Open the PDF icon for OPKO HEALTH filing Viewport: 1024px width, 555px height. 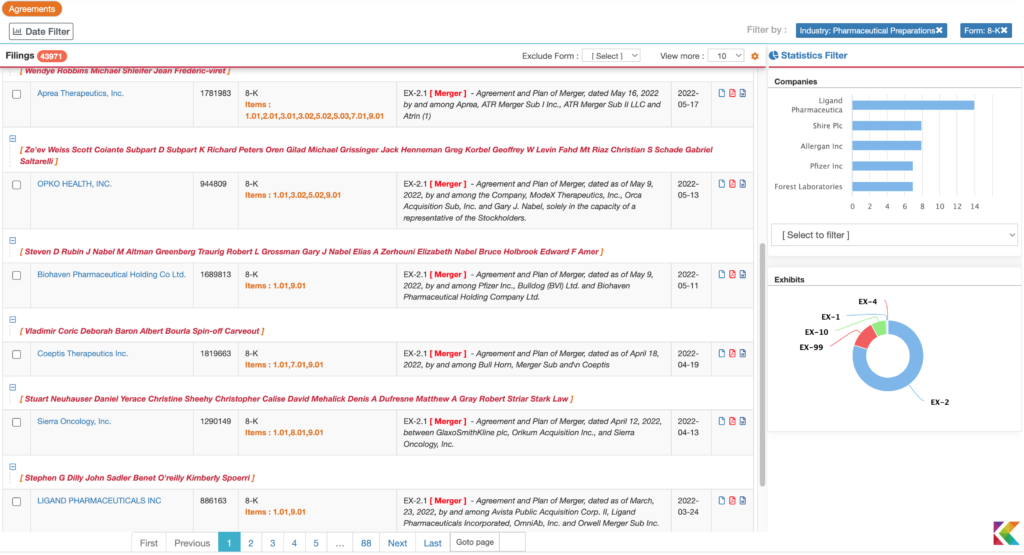(x=732, y=184)
